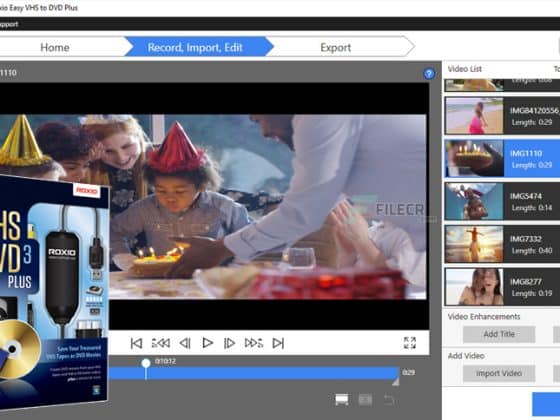Click the Import Video button
The height and width of the screenshot is (420, 560).
click(499, 374)
